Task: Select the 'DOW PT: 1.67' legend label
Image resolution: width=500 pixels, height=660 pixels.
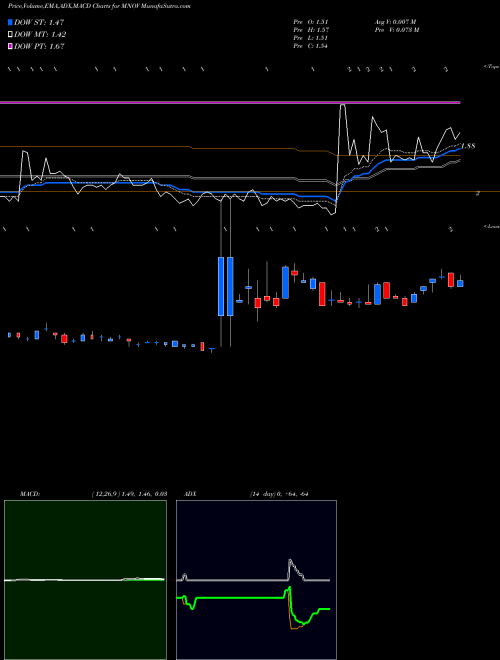Action: click(x=39, y=46)
